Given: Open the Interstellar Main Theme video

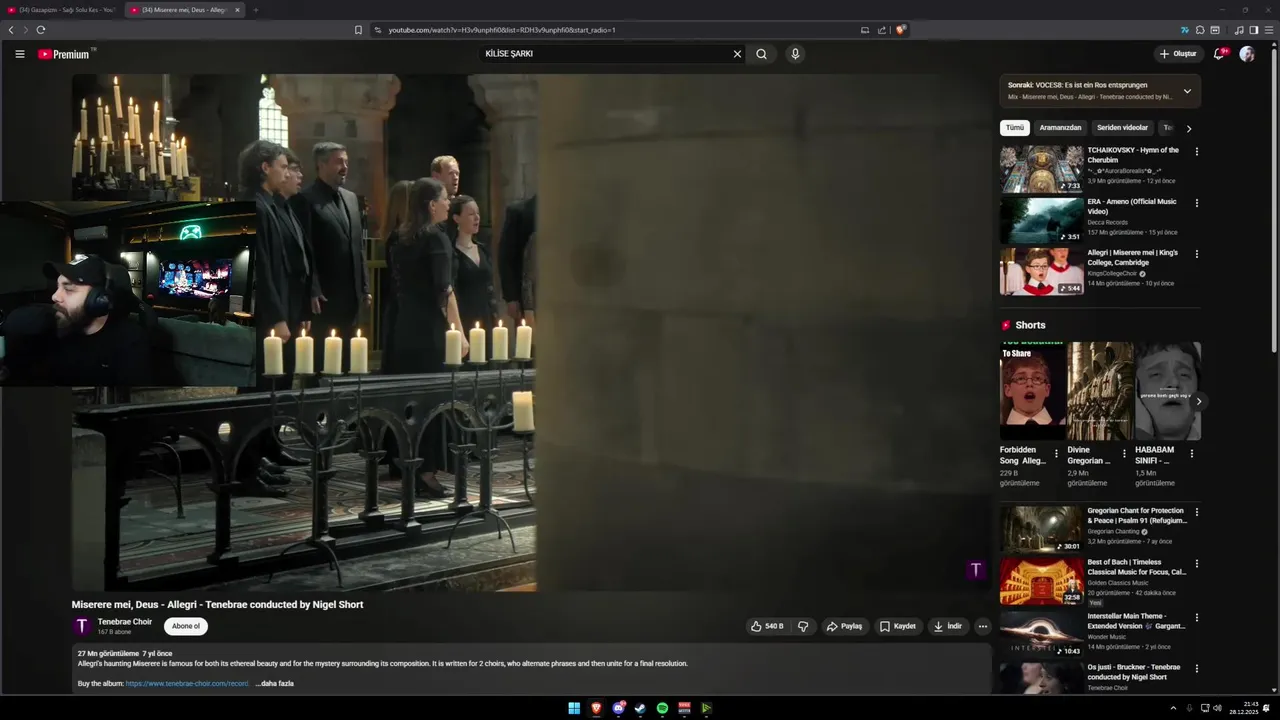Looking at the screenshot, I should (x=1041, y=634).
